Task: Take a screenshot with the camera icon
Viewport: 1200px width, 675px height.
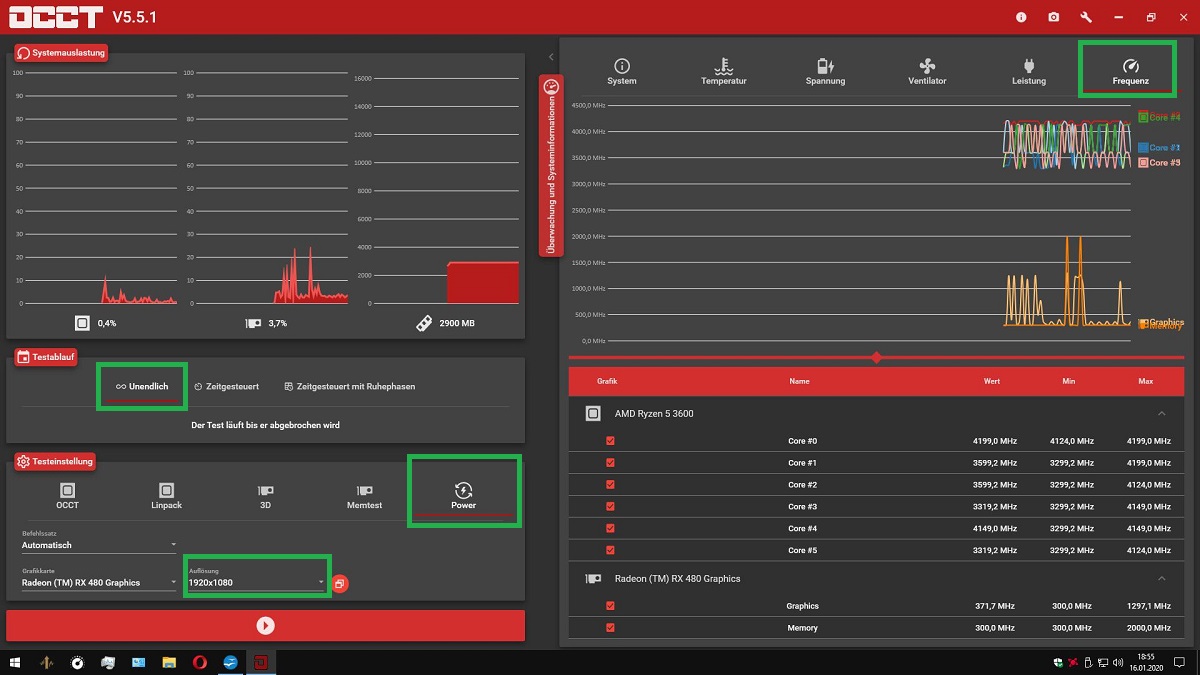Action: (1053, 17)
